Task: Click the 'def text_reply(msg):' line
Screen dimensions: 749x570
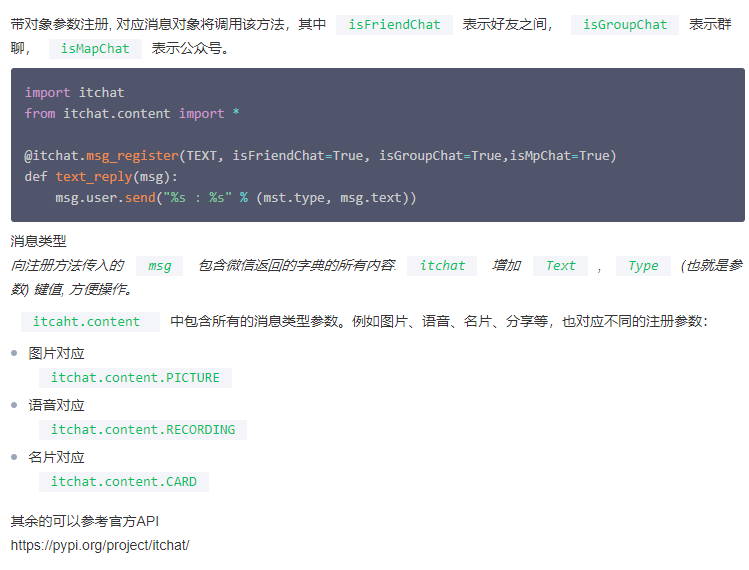Action: [101, 176]
